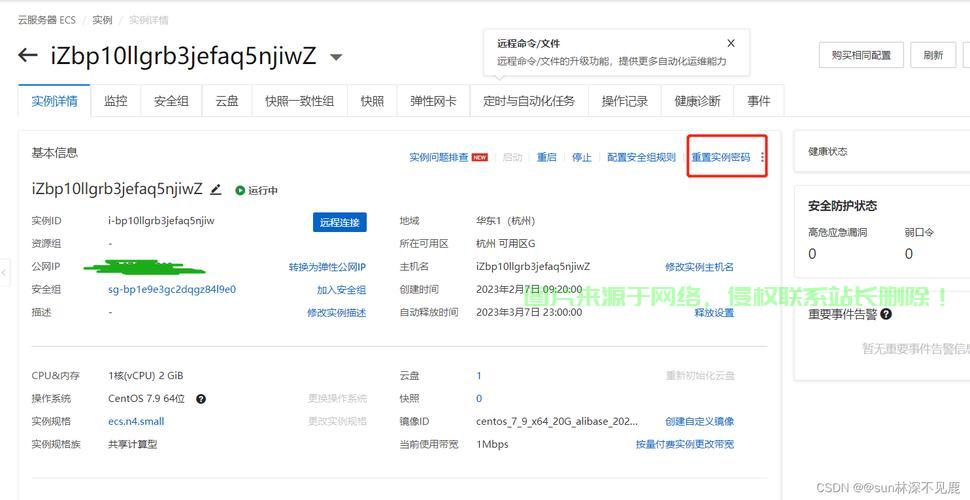Open 配置安全组规则 link

642,157
